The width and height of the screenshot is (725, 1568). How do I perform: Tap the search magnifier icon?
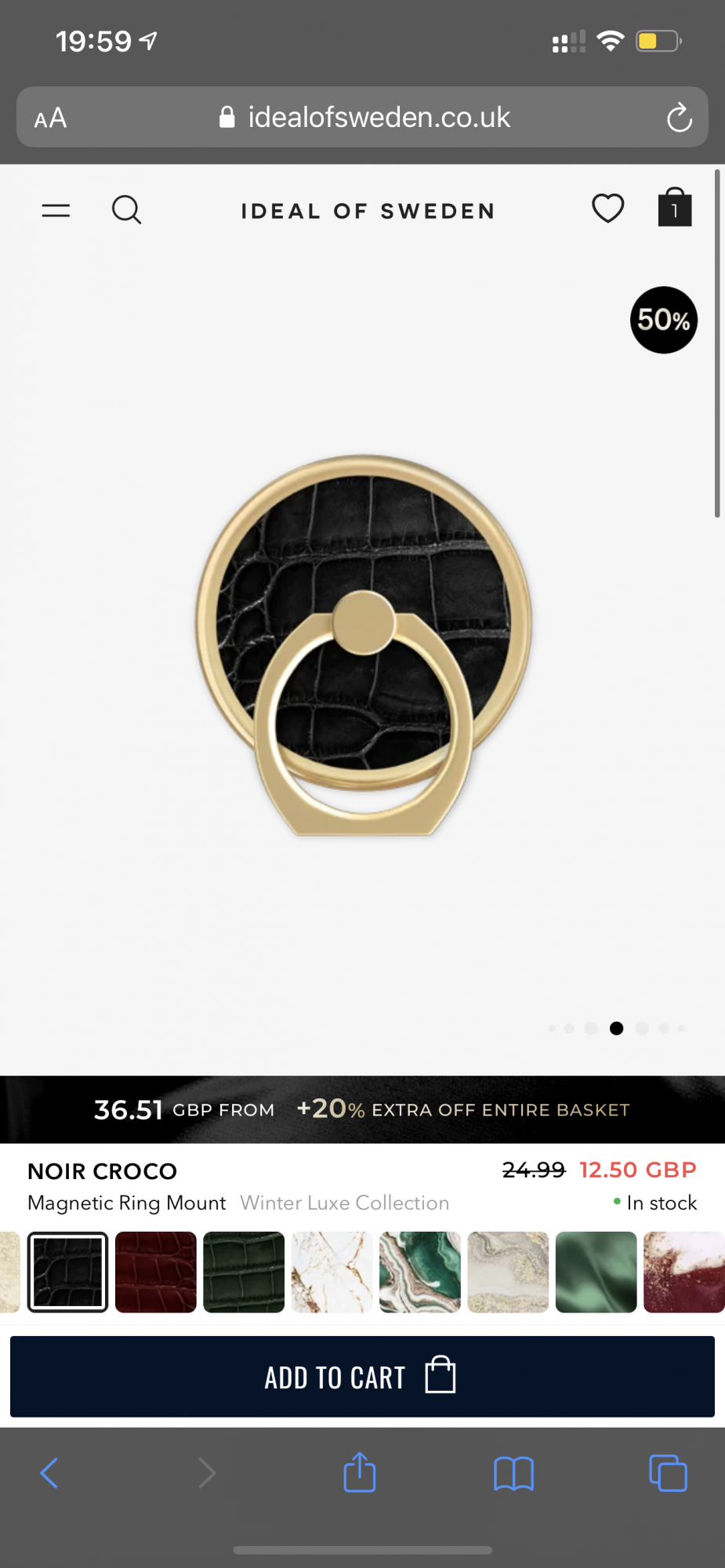tap(126, 210)
